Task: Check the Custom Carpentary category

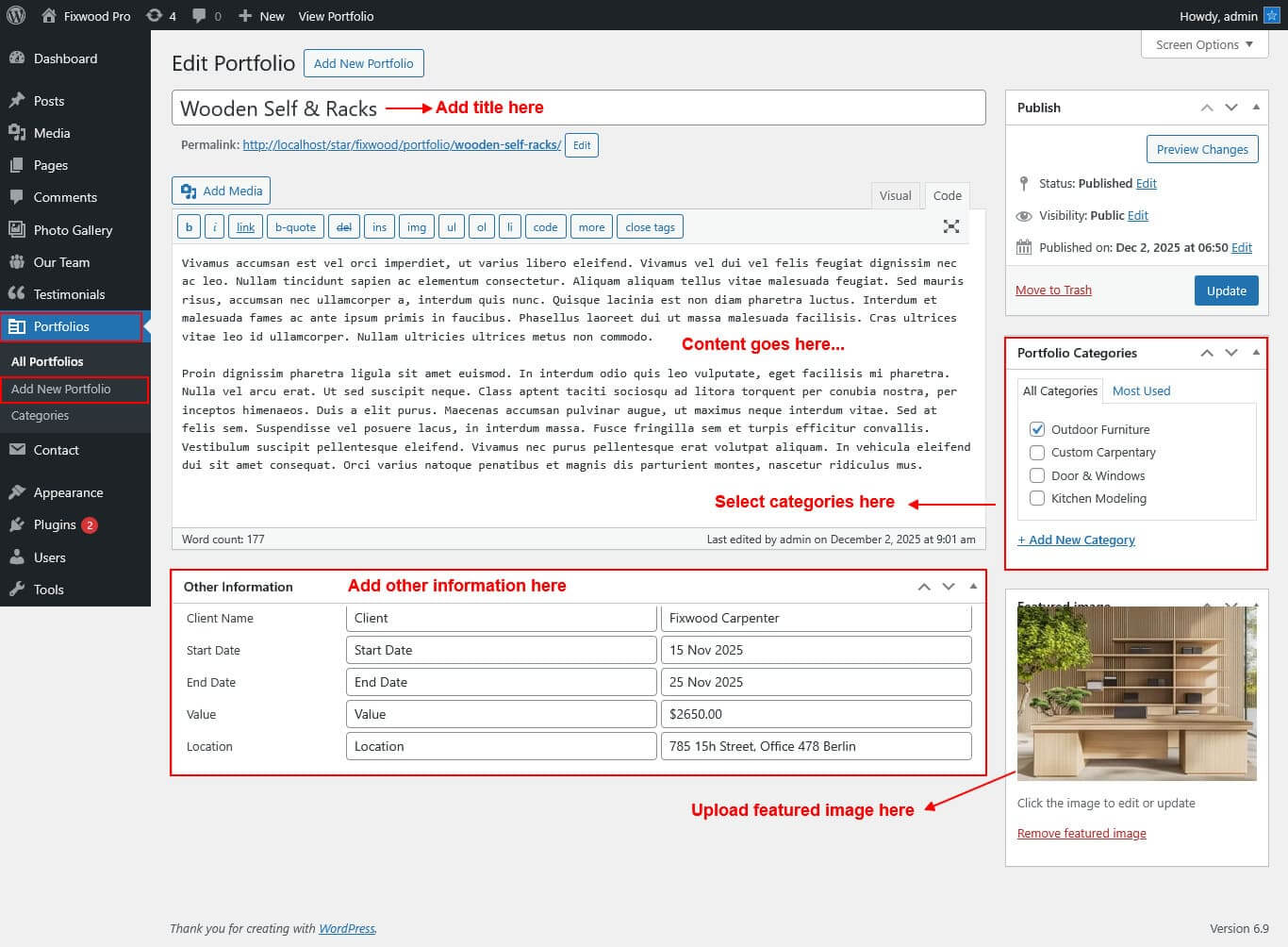Action: [x=1037, y=453]
